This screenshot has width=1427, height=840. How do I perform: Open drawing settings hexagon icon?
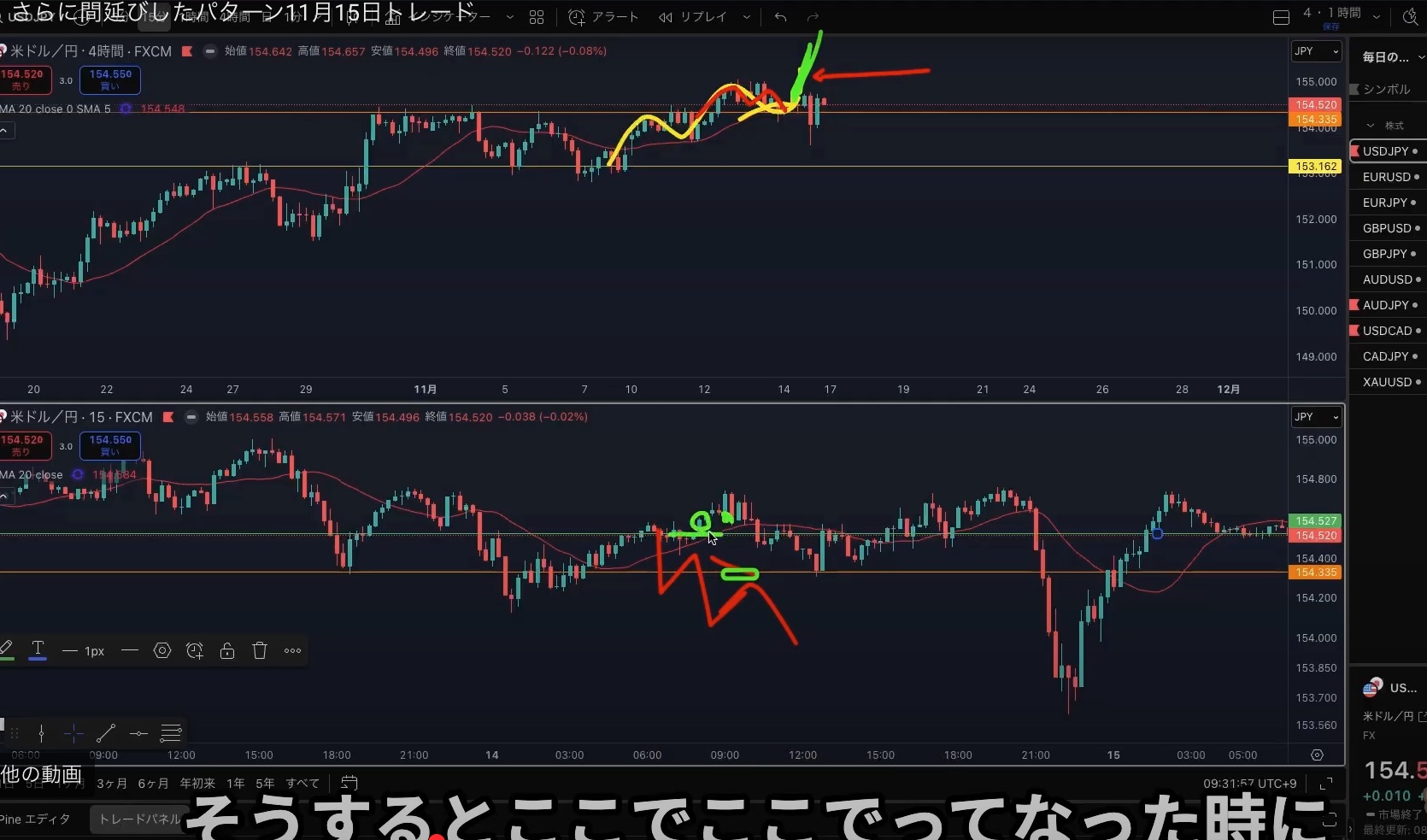tap(162, 651)
